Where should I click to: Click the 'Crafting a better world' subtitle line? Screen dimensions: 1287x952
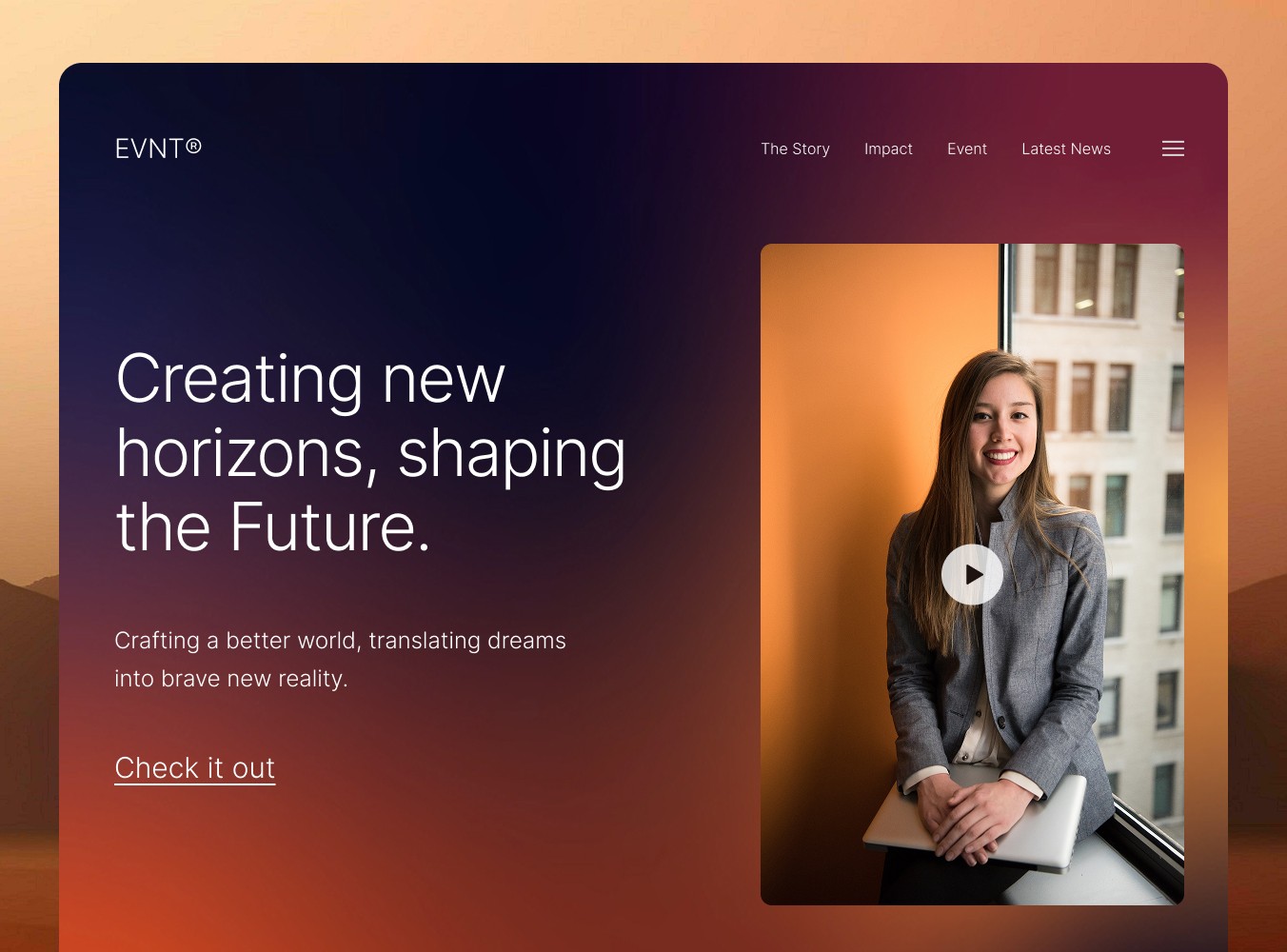click(x=340, y=641)
